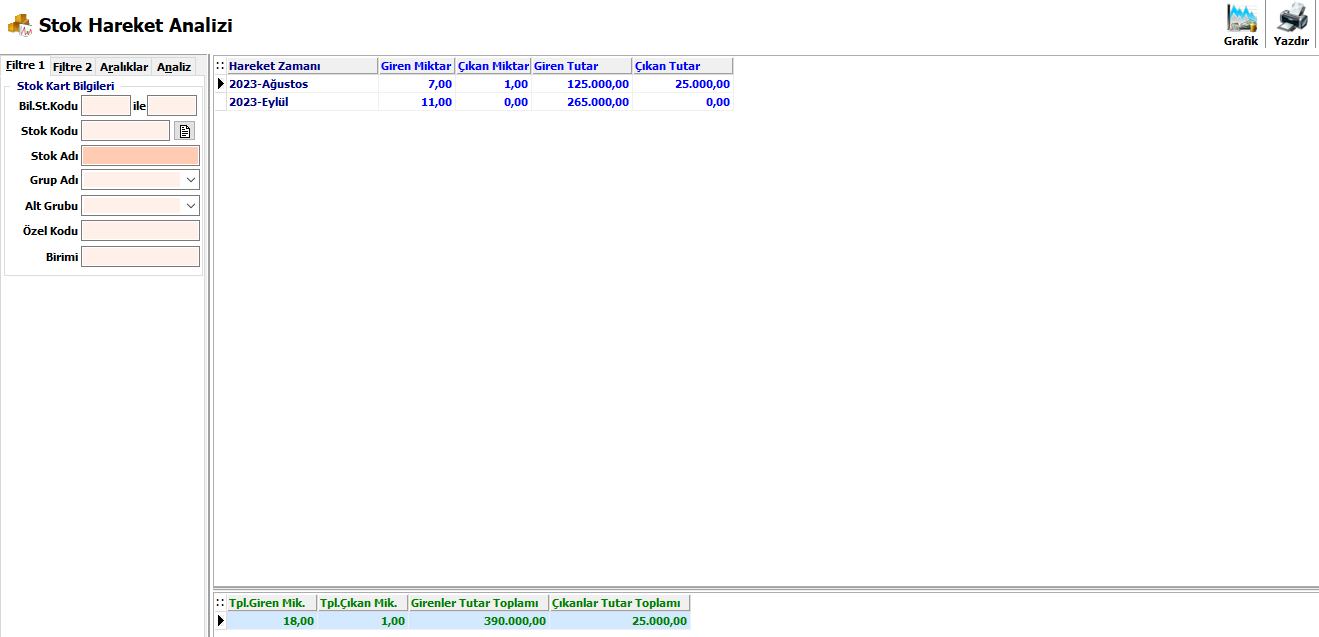Open the Analiz tab

(x=174, y=67)
